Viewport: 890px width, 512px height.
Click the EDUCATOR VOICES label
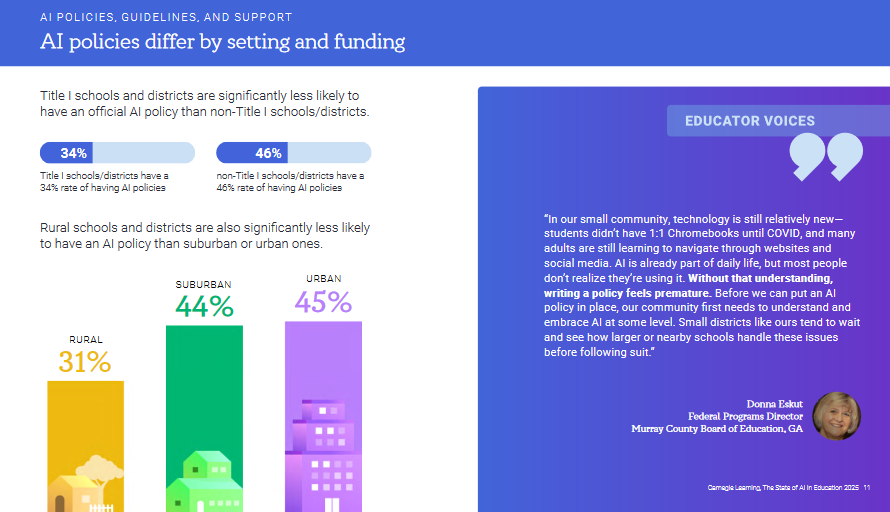click(x=750, y=121)
